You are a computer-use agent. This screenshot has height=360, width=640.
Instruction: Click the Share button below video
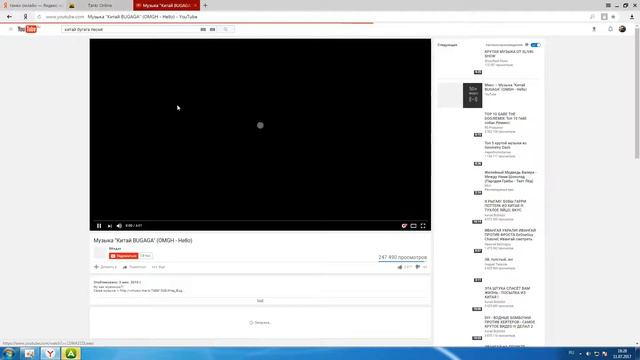tap(134, 267)
